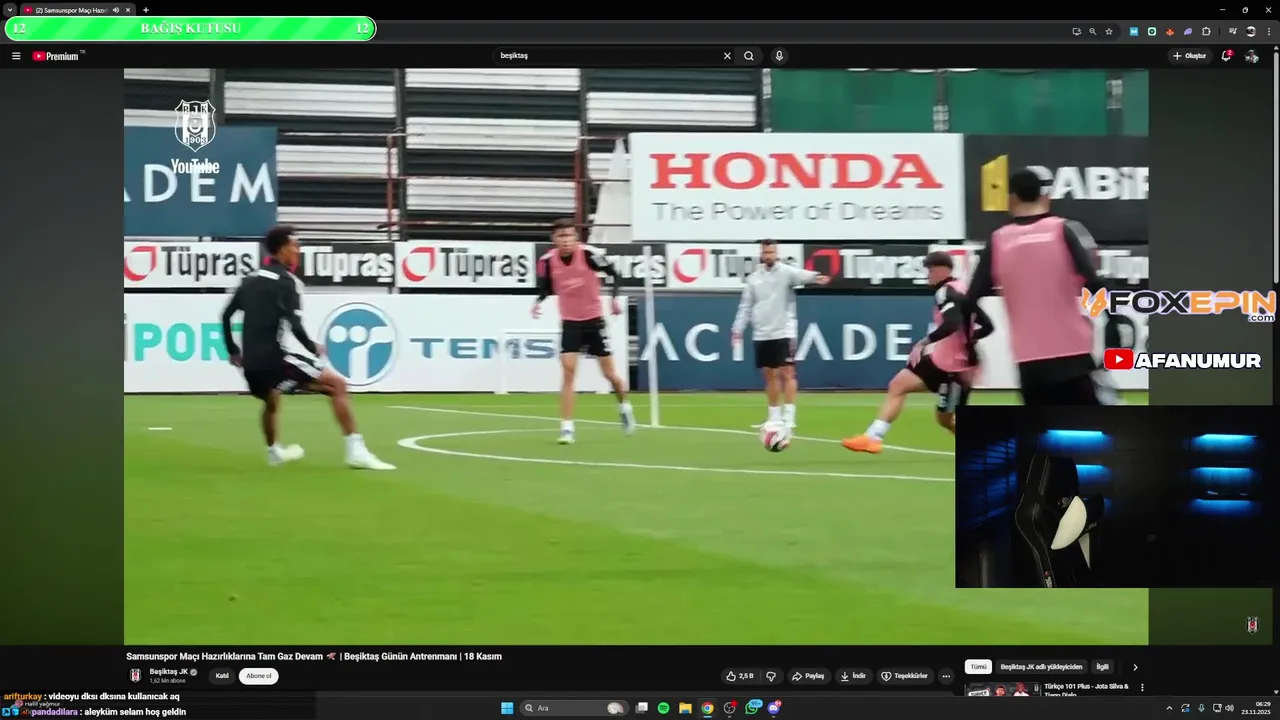Click the teal circle extension icon
Viewport: 1280px width, 720px height.
[x=1152, y=32]
